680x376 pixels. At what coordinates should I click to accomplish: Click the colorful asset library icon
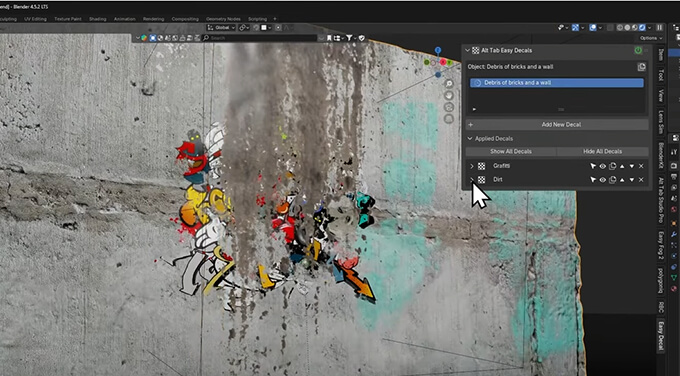click(144, 38)
